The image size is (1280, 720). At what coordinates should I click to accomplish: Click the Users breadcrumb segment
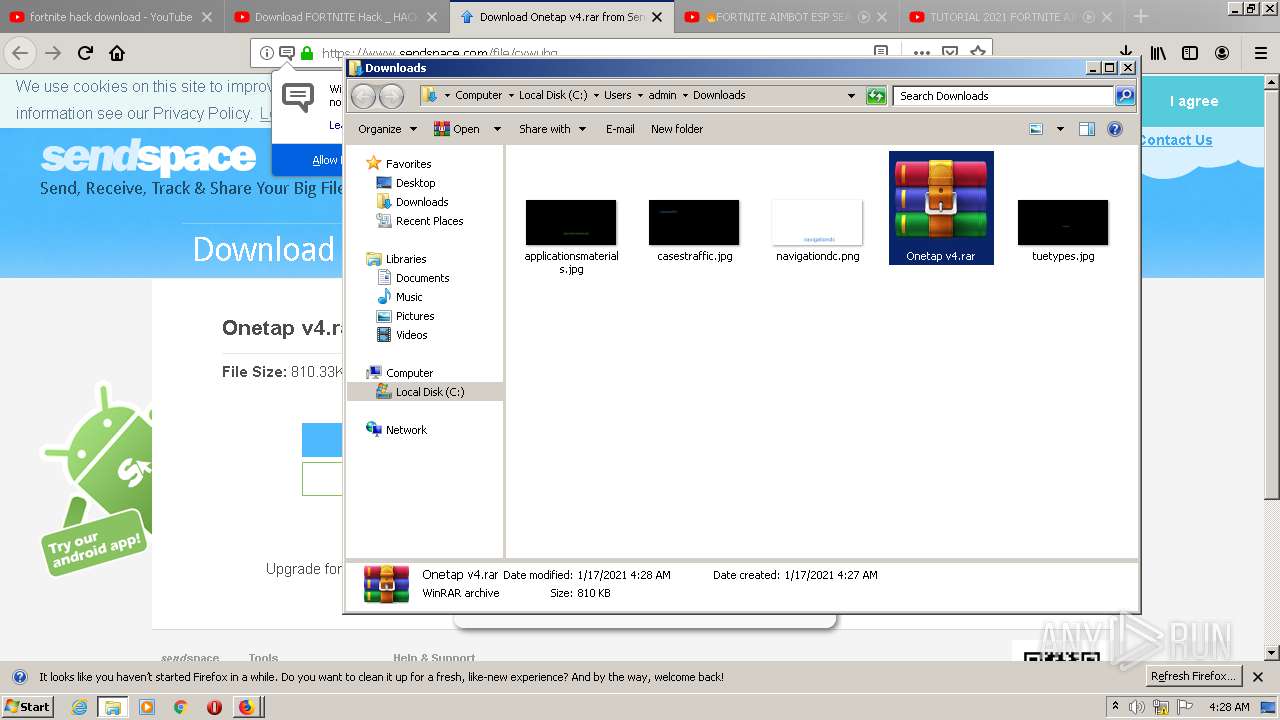[x=617, y=96]
